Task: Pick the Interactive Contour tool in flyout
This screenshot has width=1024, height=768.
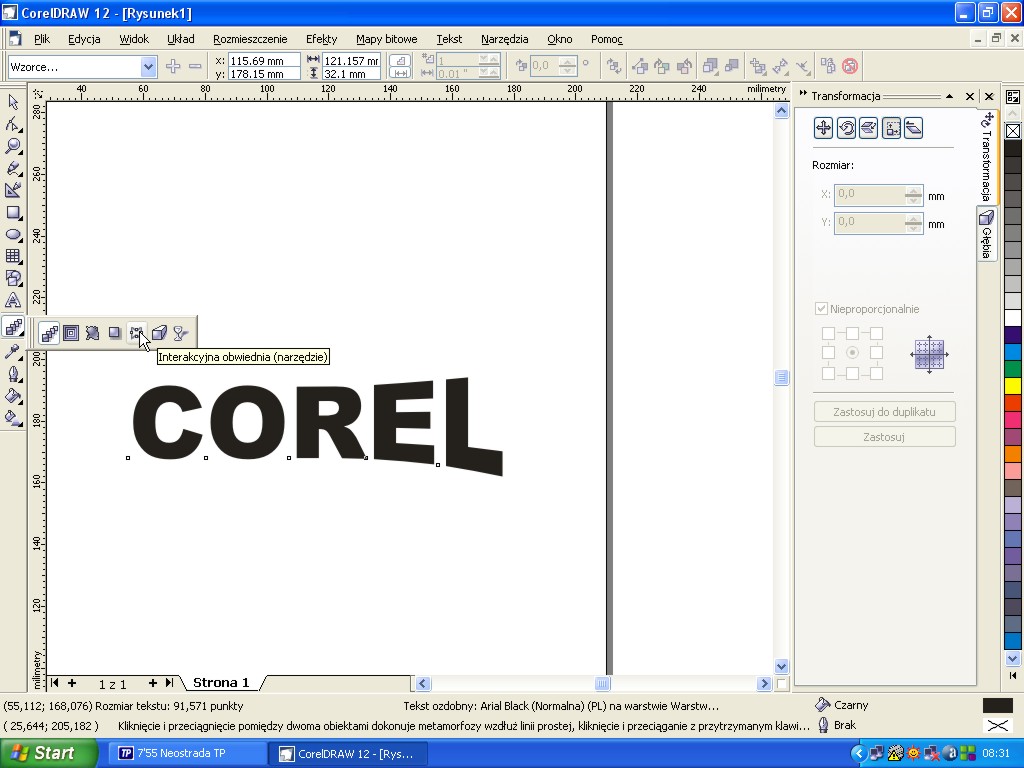Action: click(71, 333)
